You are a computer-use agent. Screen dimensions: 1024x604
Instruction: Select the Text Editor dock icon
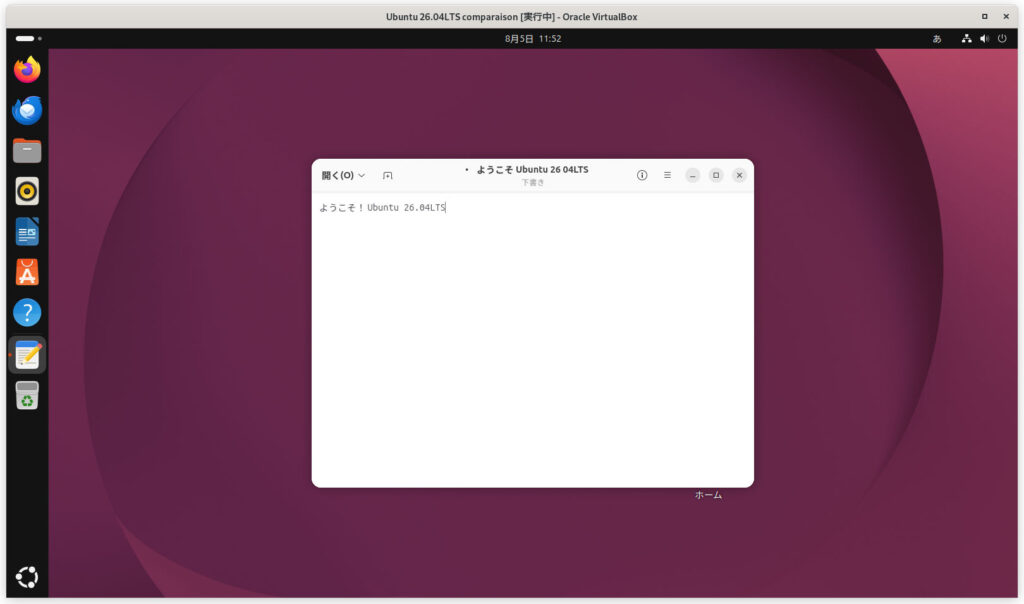point(27,355)
